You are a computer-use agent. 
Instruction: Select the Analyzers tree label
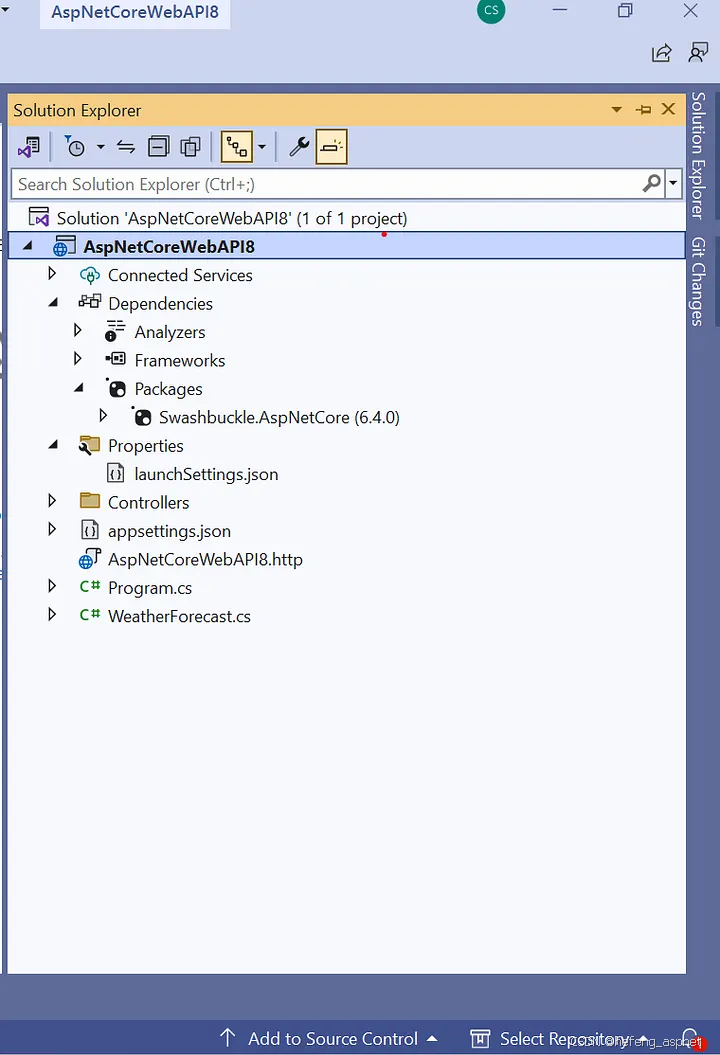(170, 332)
